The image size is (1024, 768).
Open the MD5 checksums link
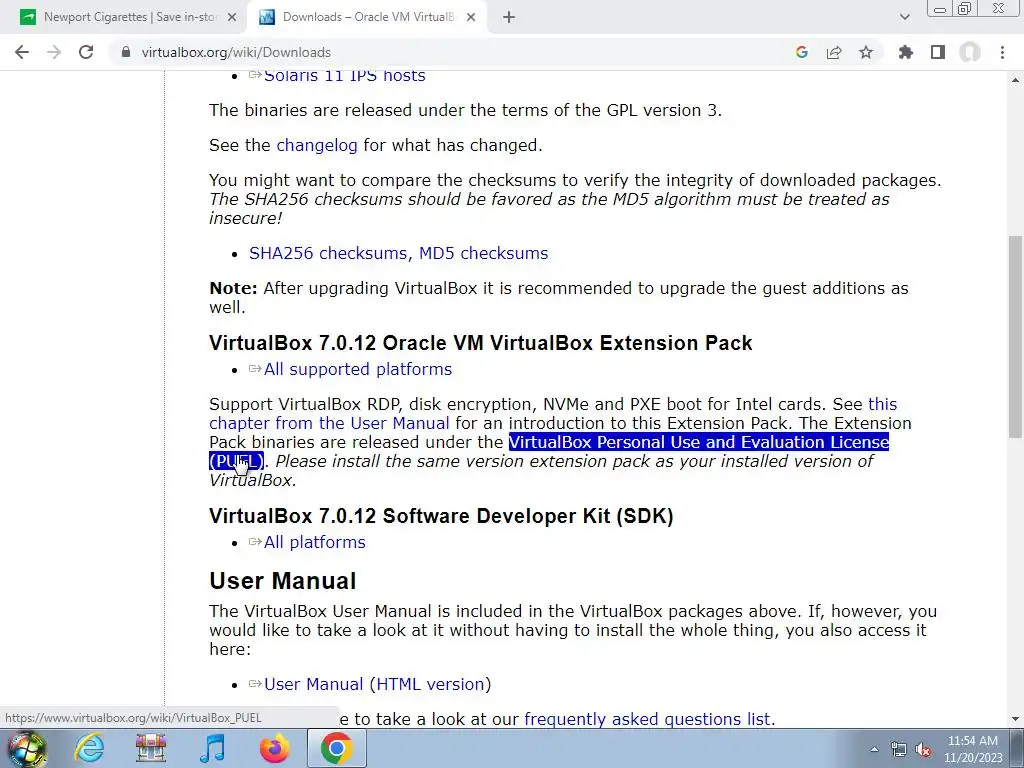coord(483,253)
